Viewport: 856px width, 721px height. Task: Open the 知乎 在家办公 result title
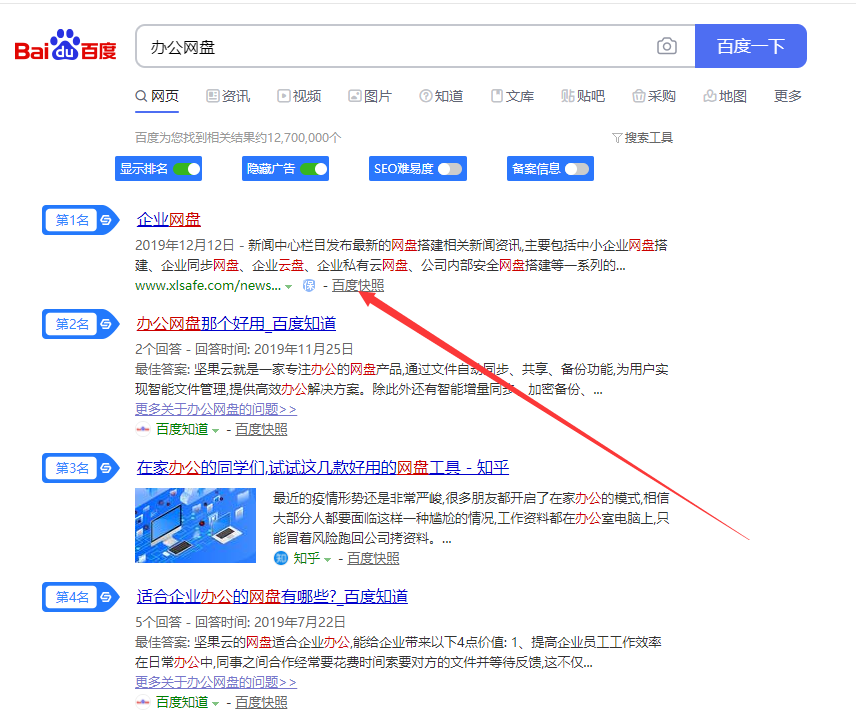pyautogui.click(x=323, y=467)
